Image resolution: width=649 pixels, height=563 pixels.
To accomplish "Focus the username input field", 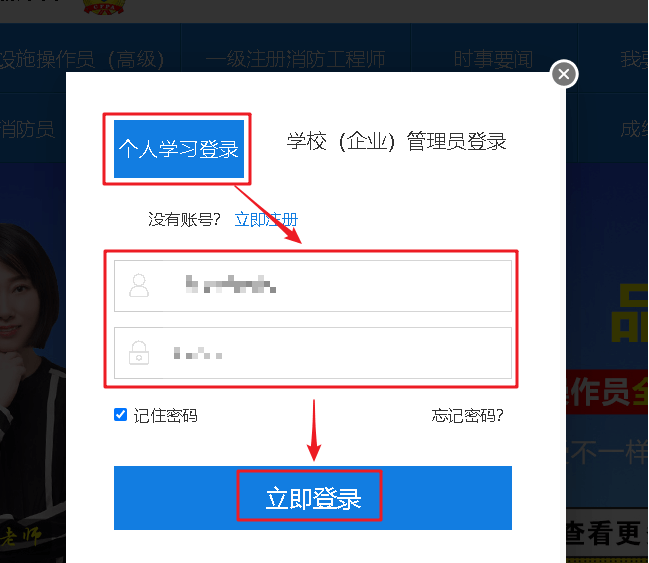I will pos(313,286).
